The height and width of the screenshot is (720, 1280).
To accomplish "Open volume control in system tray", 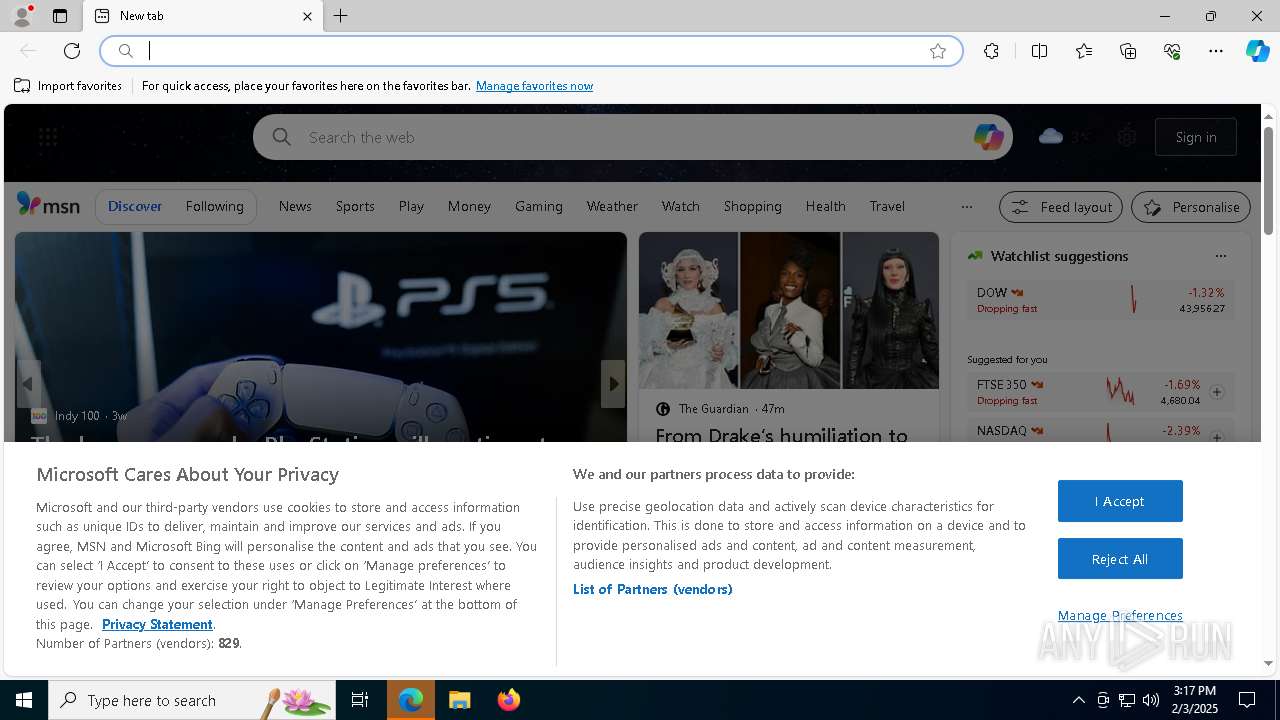I will point(1151,700).
